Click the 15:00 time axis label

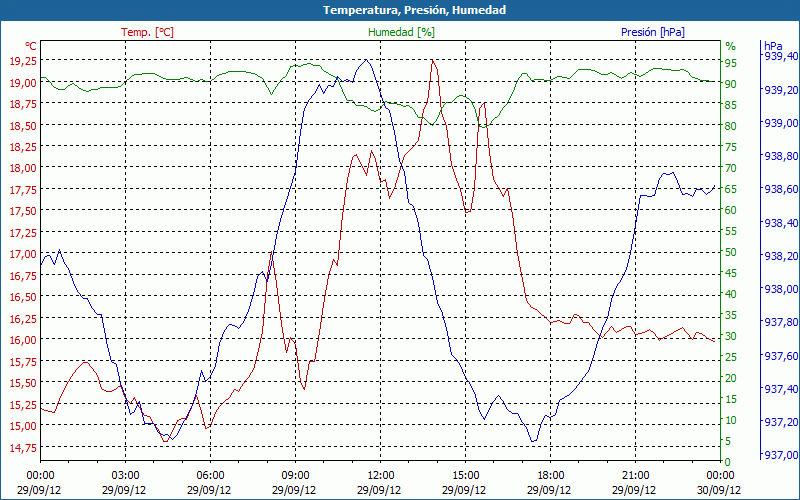pyautogui.click(x=465, y=475)
